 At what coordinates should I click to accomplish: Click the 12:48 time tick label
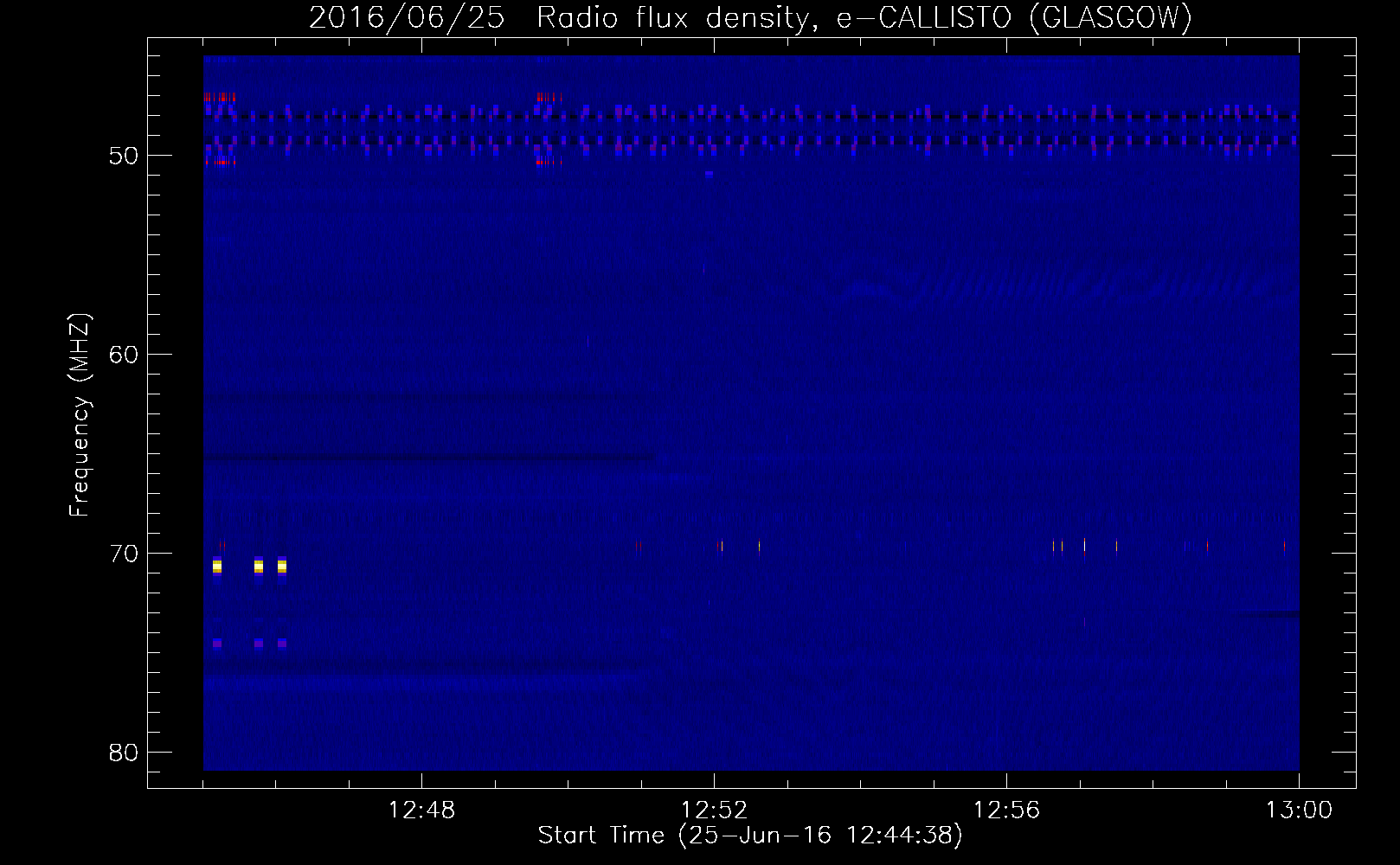[x=421, y=811]
